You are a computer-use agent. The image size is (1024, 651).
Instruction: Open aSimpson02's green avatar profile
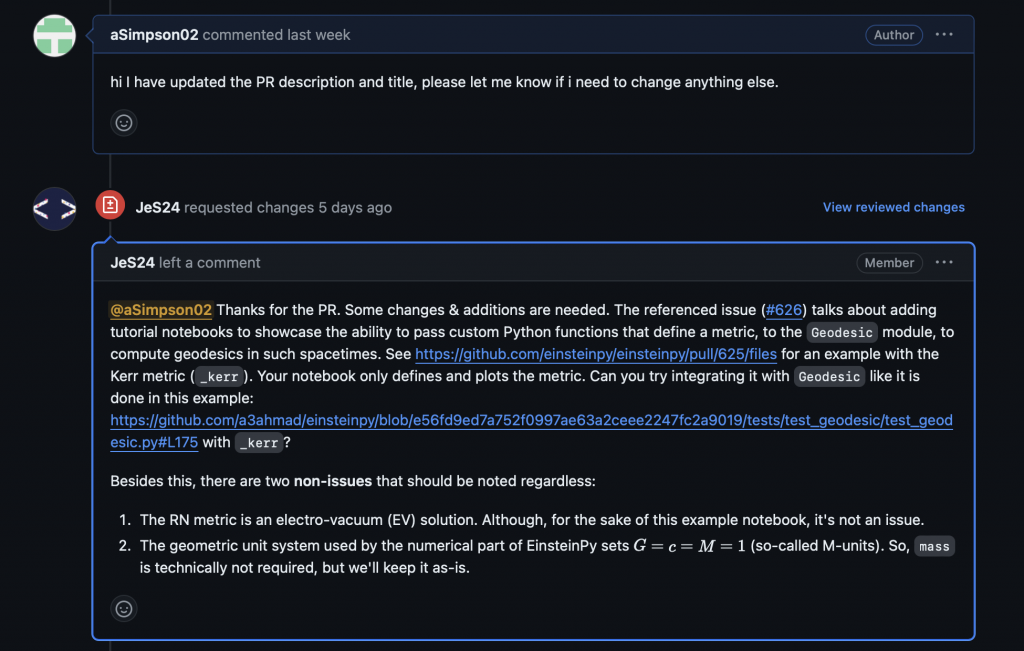coord(54,35)
